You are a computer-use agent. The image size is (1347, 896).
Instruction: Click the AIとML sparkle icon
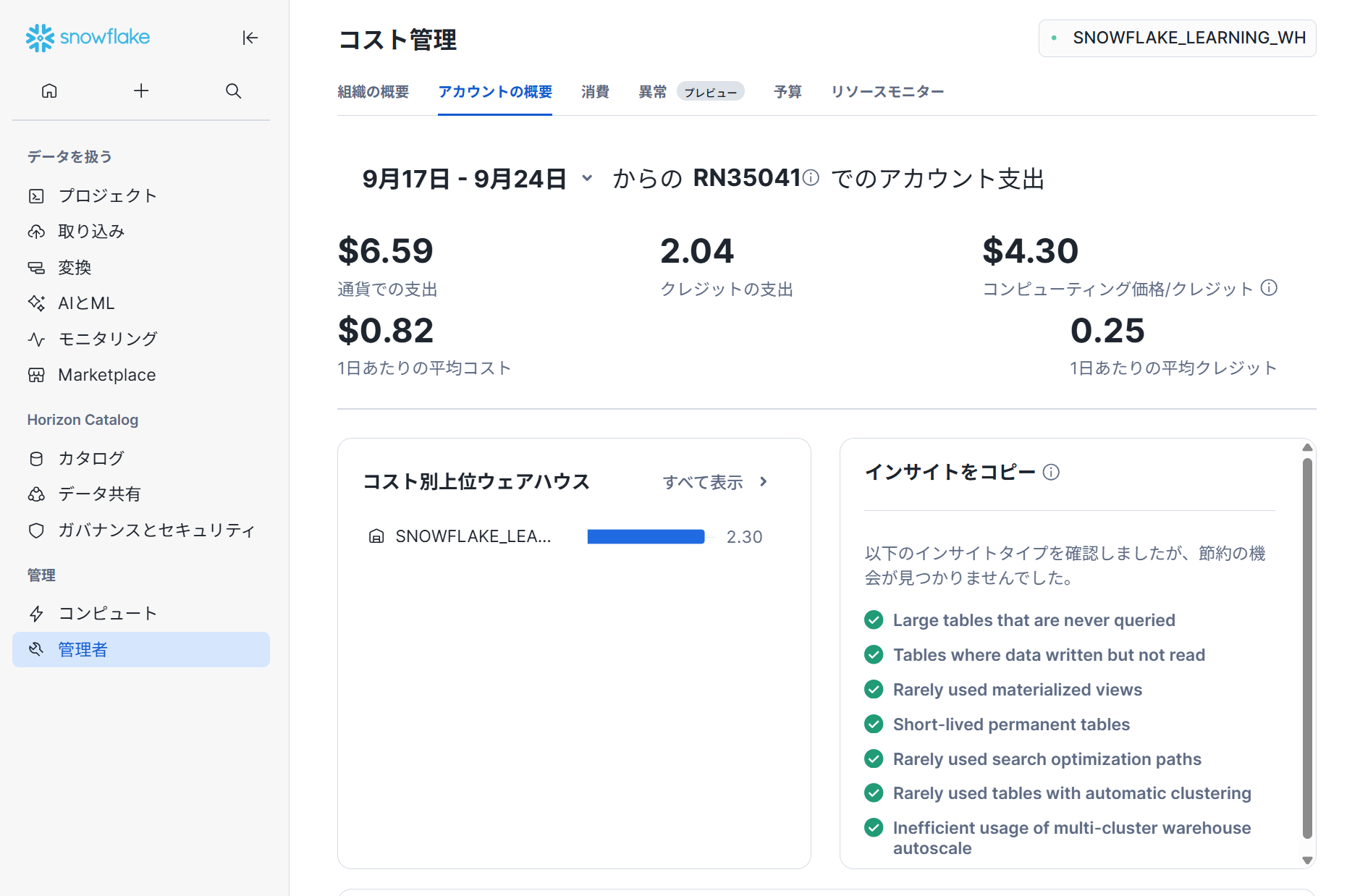[36, 303]
